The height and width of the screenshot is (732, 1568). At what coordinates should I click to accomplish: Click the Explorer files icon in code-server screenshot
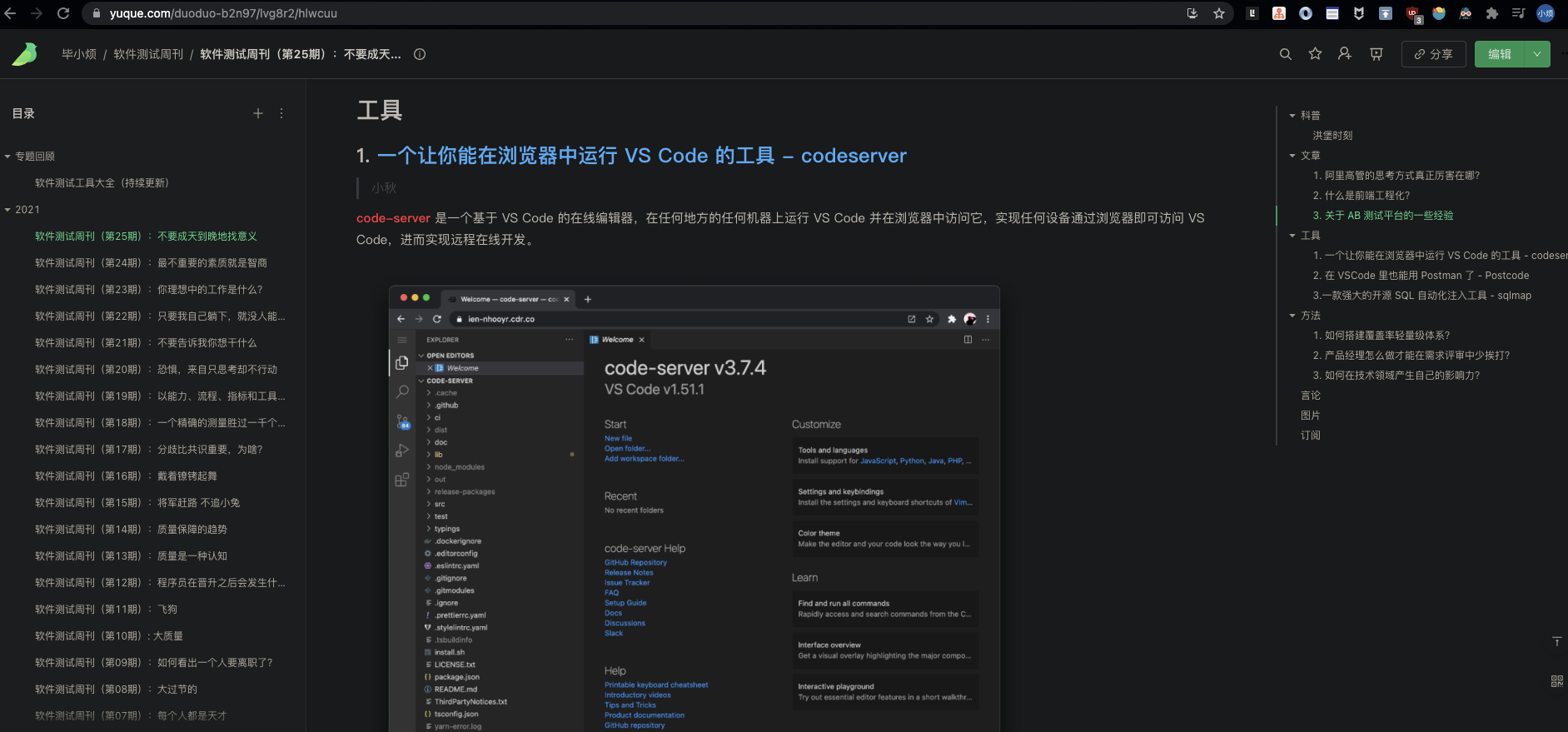[x=402, y=363]
